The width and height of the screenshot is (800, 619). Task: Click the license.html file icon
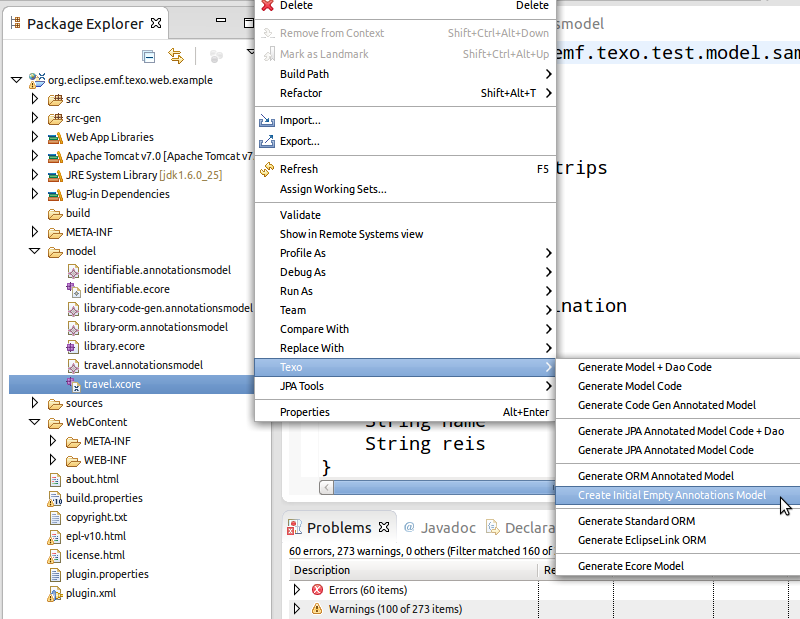pos(55,556)
